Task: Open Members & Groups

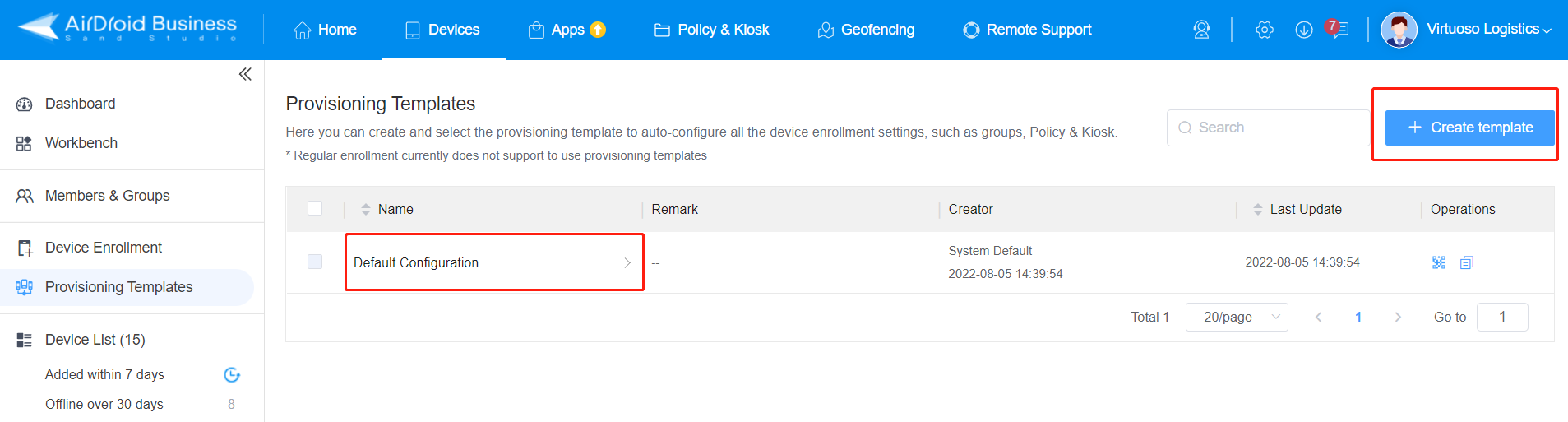Action: pyautogui.click(x=107, y=196)
